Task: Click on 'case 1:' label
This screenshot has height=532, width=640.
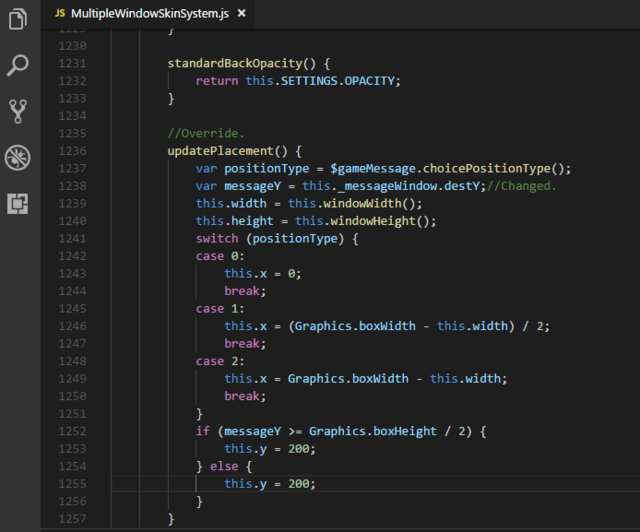Action: click(x=220, y=309)
